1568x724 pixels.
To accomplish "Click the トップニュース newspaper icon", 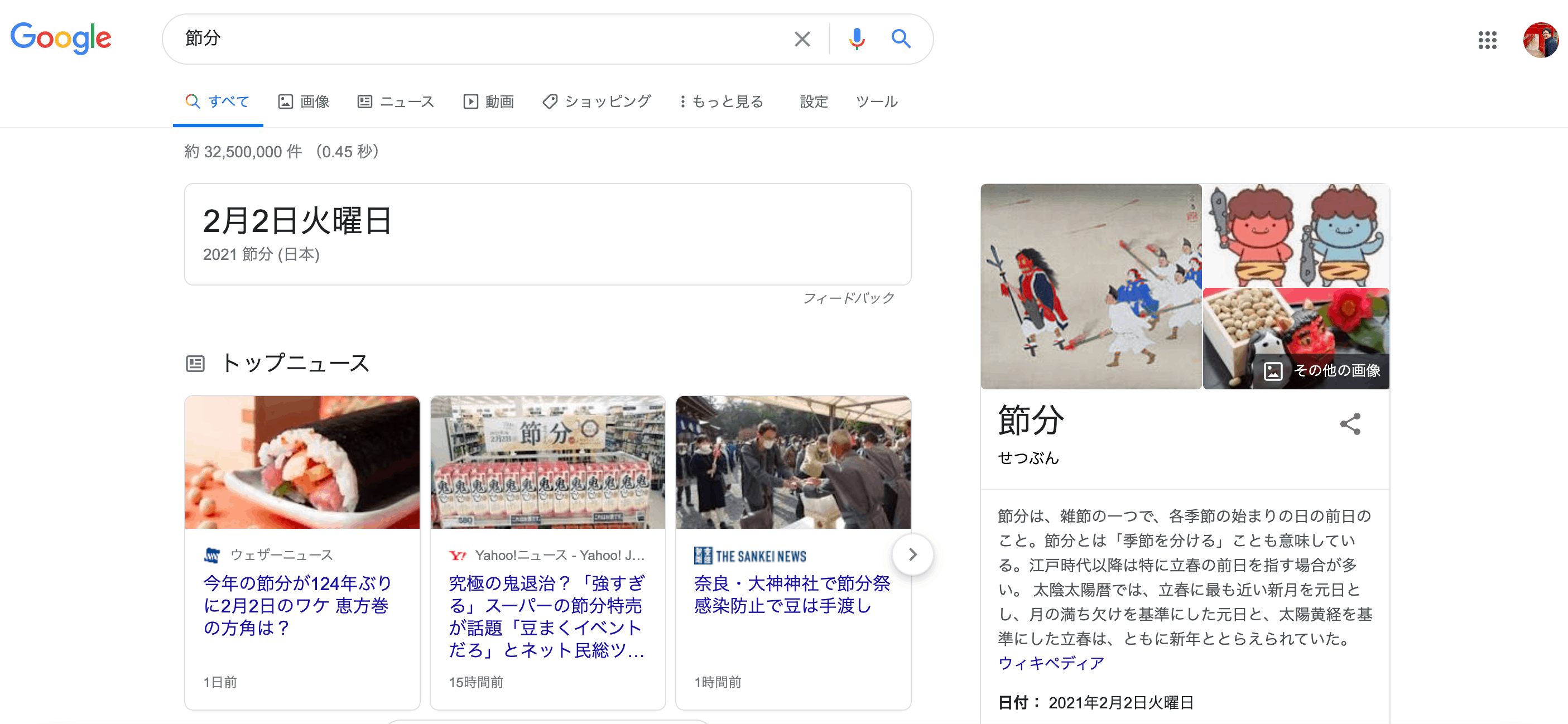I will point(195,364).
